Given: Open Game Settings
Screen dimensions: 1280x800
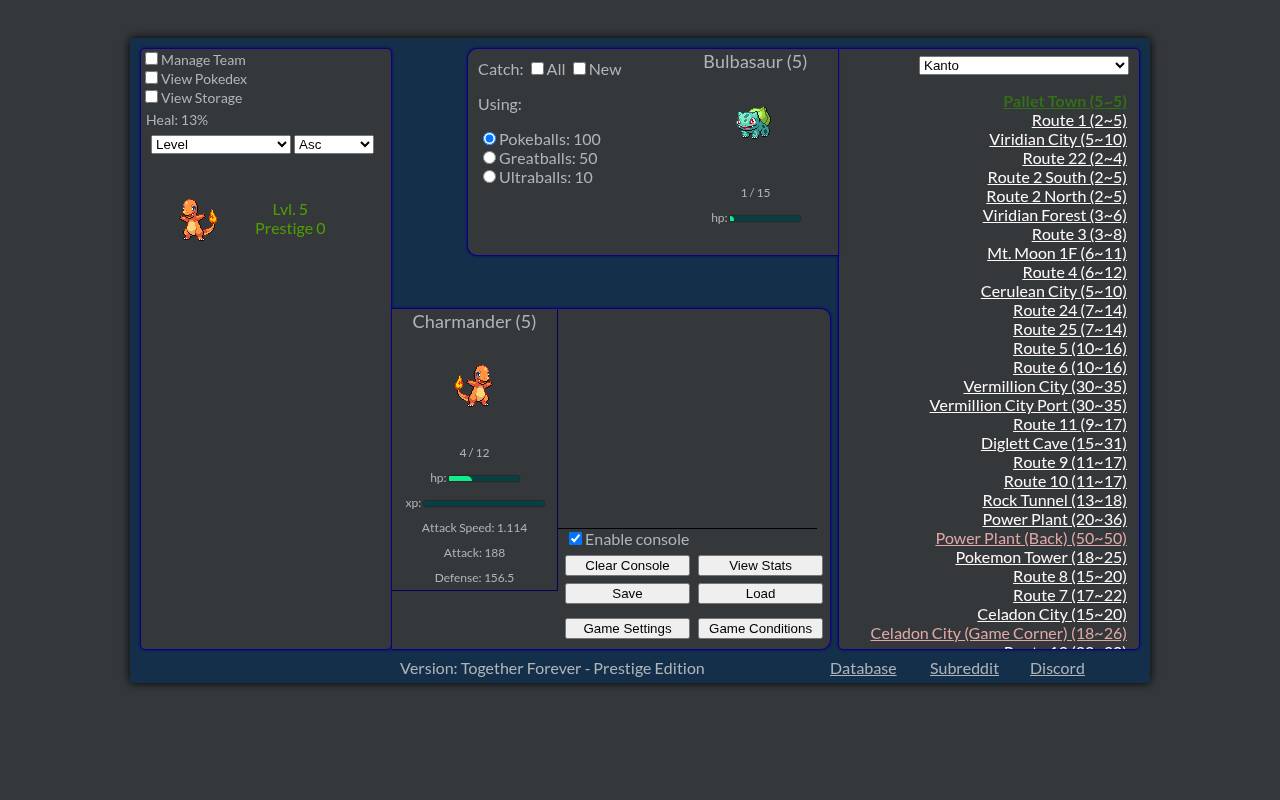Looking at the screenshot, I should 627,628.
